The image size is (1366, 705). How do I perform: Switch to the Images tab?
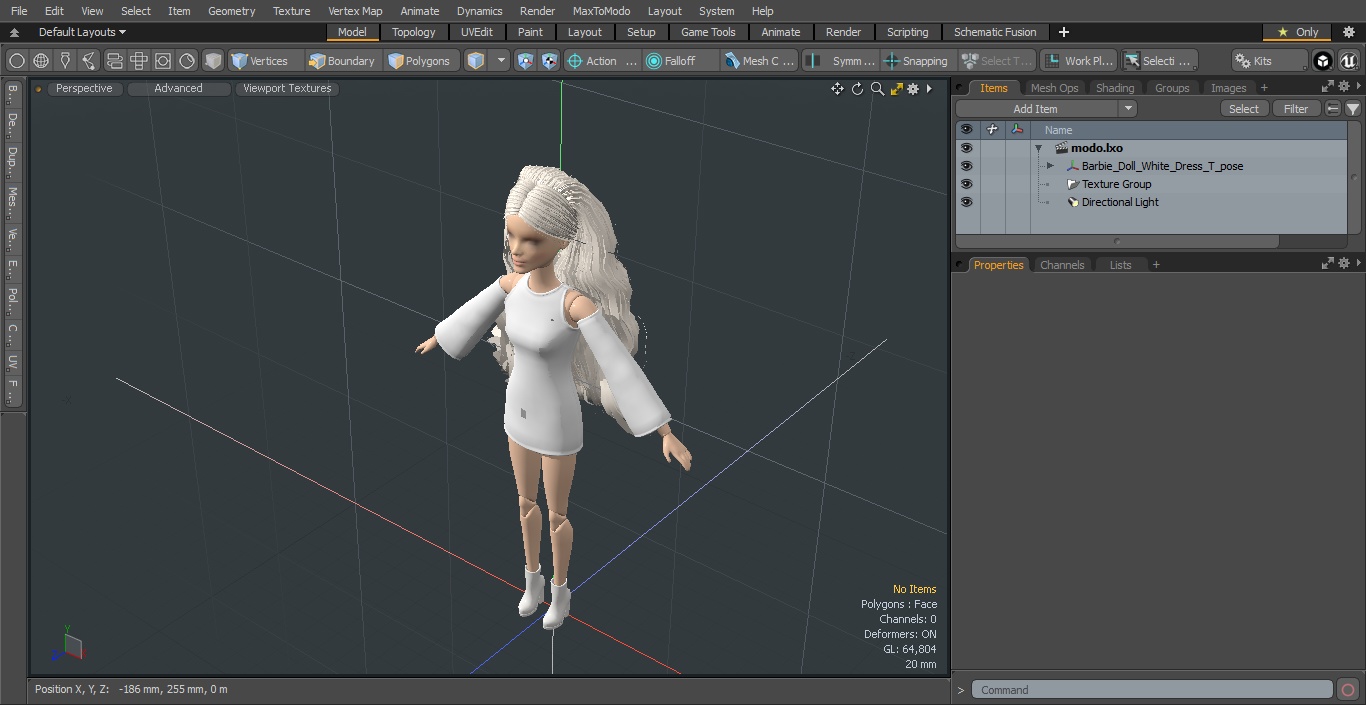pyautogui.click(x=1228, y=88)
